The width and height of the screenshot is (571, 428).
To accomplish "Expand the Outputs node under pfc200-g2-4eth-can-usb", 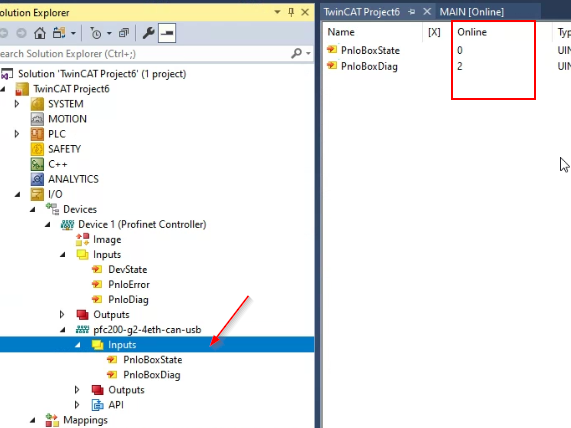I will coord(77,390).
